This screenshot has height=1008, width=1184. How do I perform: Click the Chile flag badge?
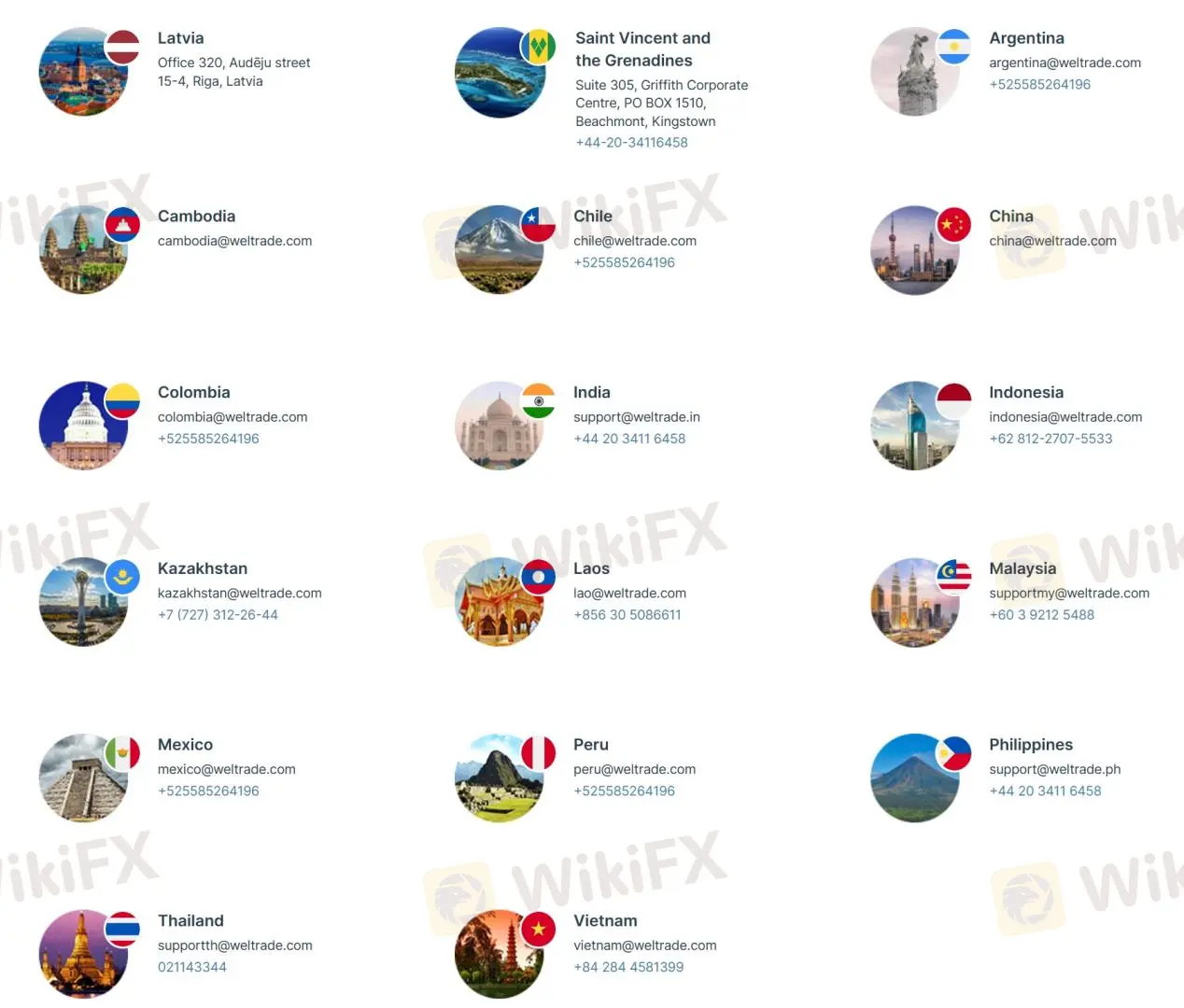tap(538, 224)
